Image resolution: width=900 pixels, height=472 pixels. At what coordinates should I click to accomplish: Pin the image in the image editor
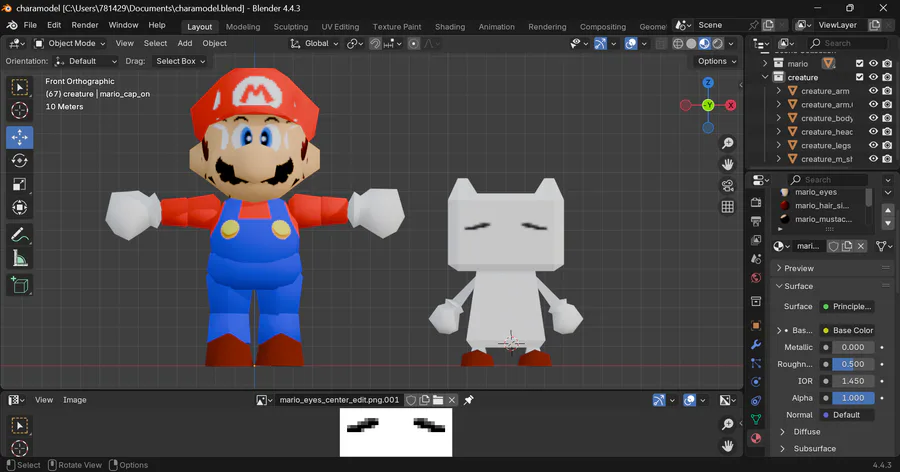[468, 400]
